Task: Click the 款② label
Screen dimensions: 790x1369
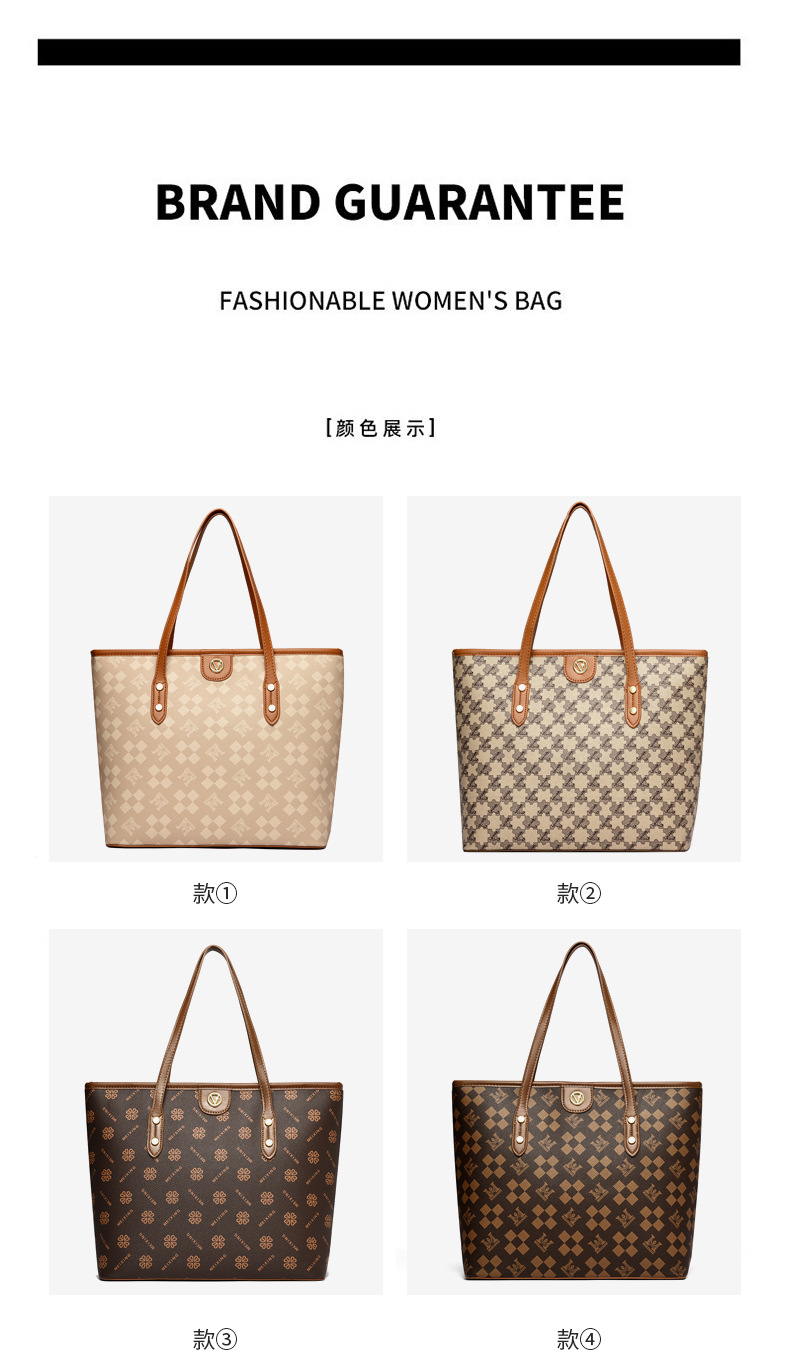Action: coord(579,893)
